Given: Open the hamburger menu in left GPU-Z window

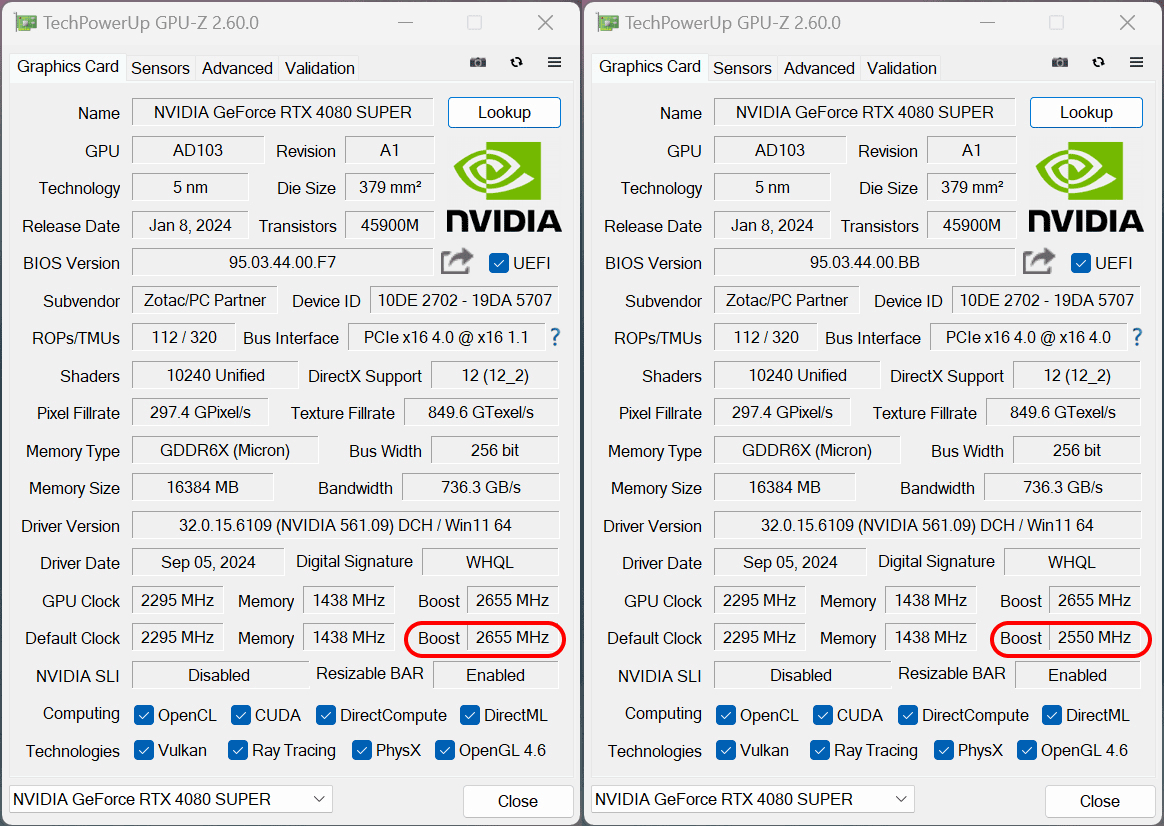Looking at the screenshot, I should click(554, 62).
